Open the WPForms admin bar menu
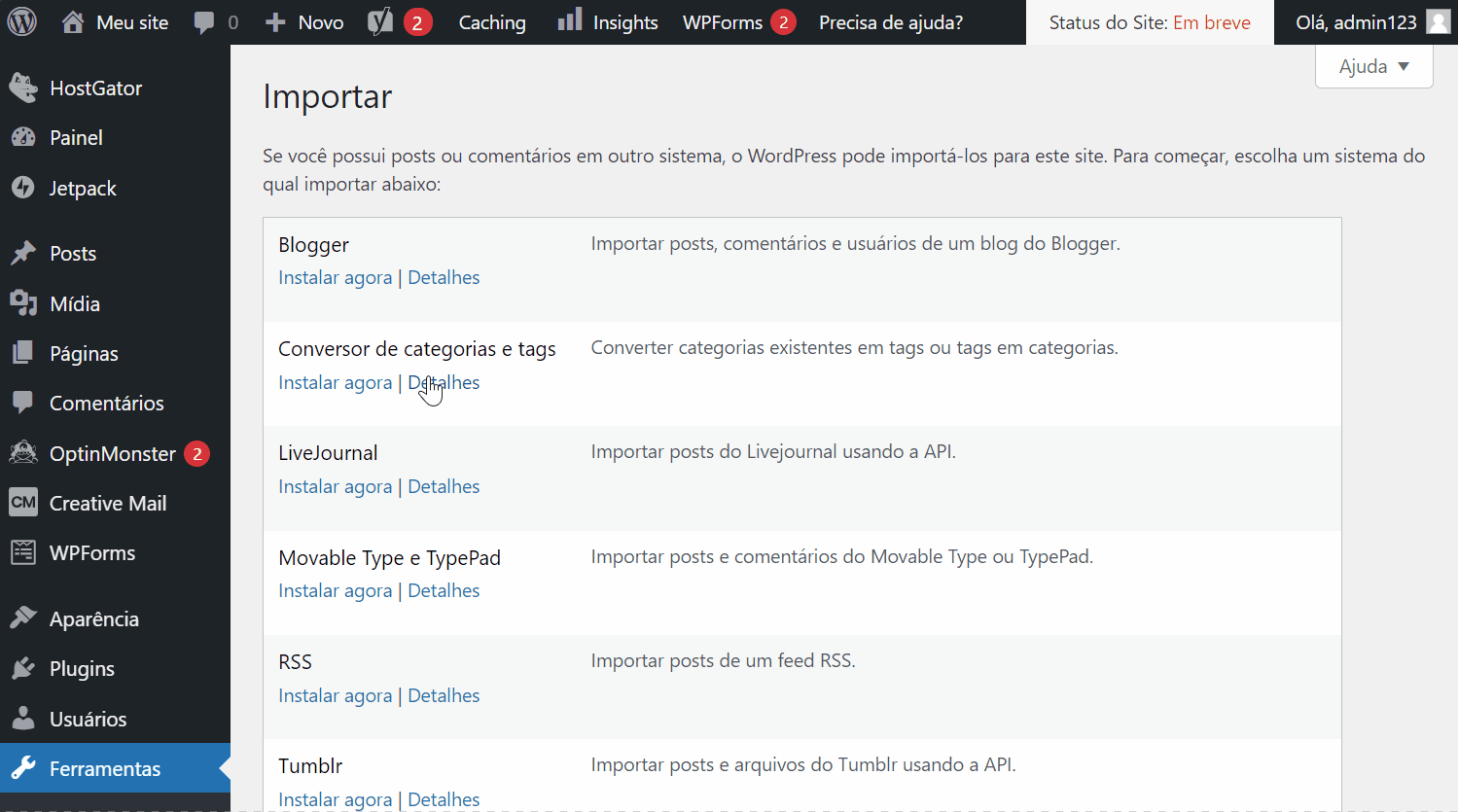 click(723, 22)
